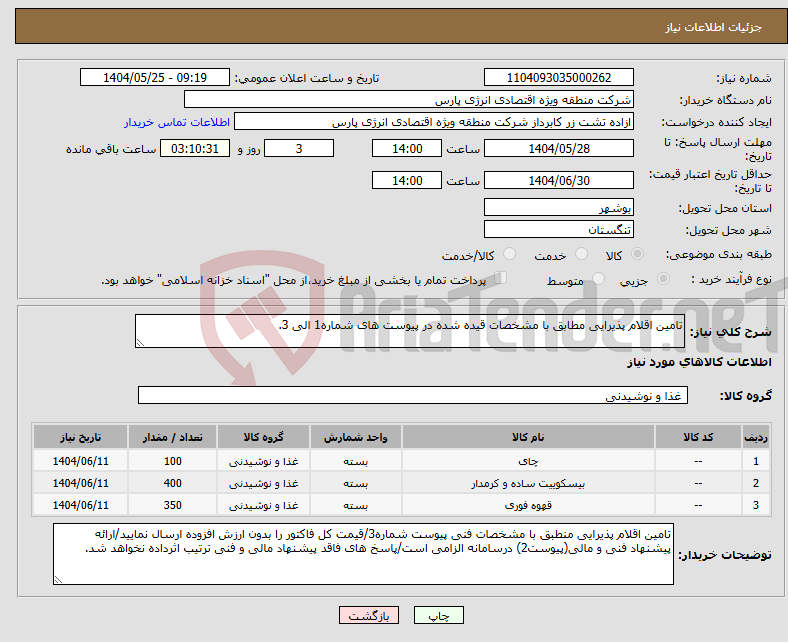Click the quantity 100 cell

[172, 461]
